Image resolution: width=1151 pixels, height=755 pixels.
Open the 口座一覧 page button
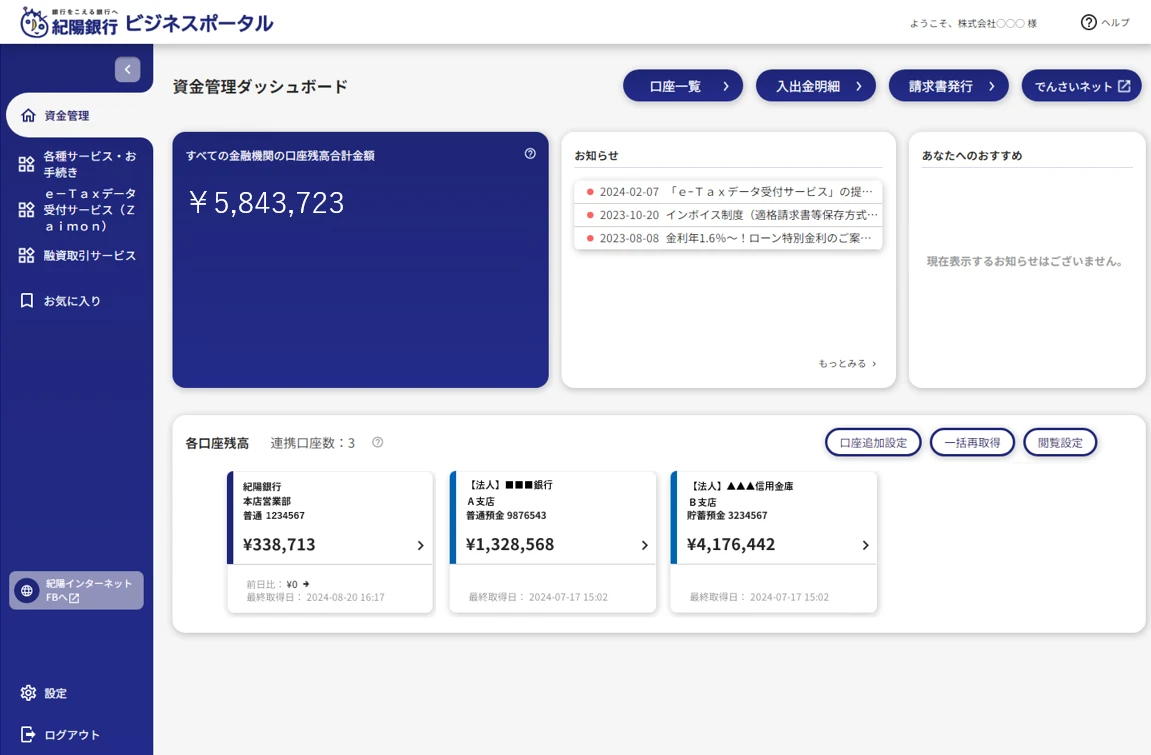point(683,86)
